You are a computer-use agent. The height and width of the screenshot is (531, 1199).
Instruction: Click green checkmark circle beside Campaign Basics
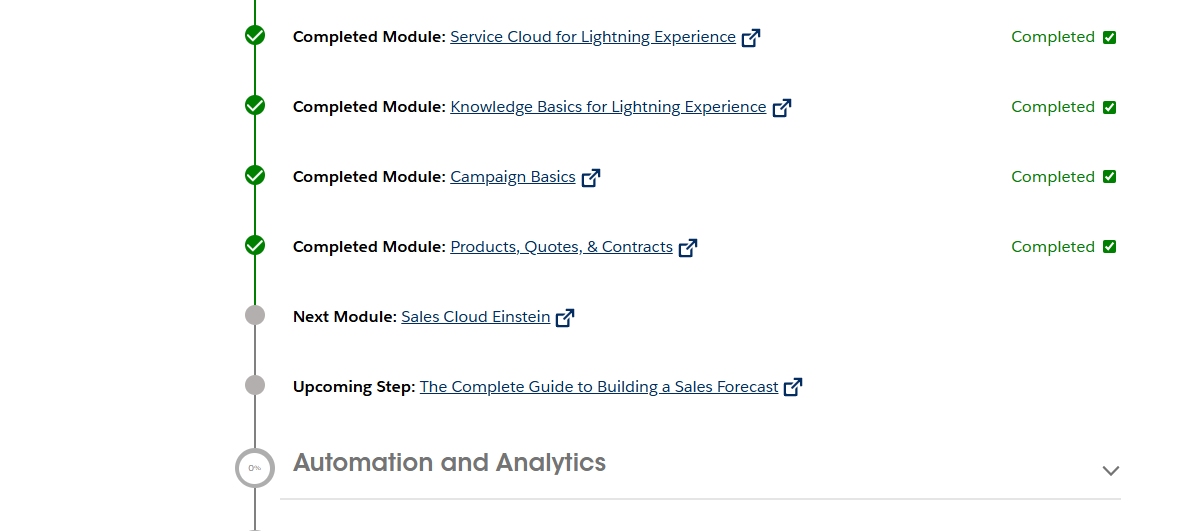coord(255,176)
